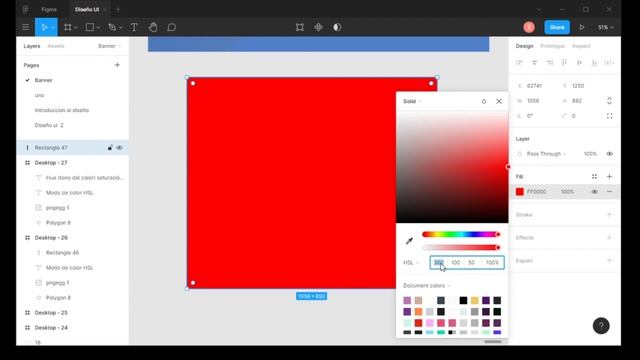Select the Move tool
Image resolution: width=640 pixels, height=360 pixels.
click(44, 27)
